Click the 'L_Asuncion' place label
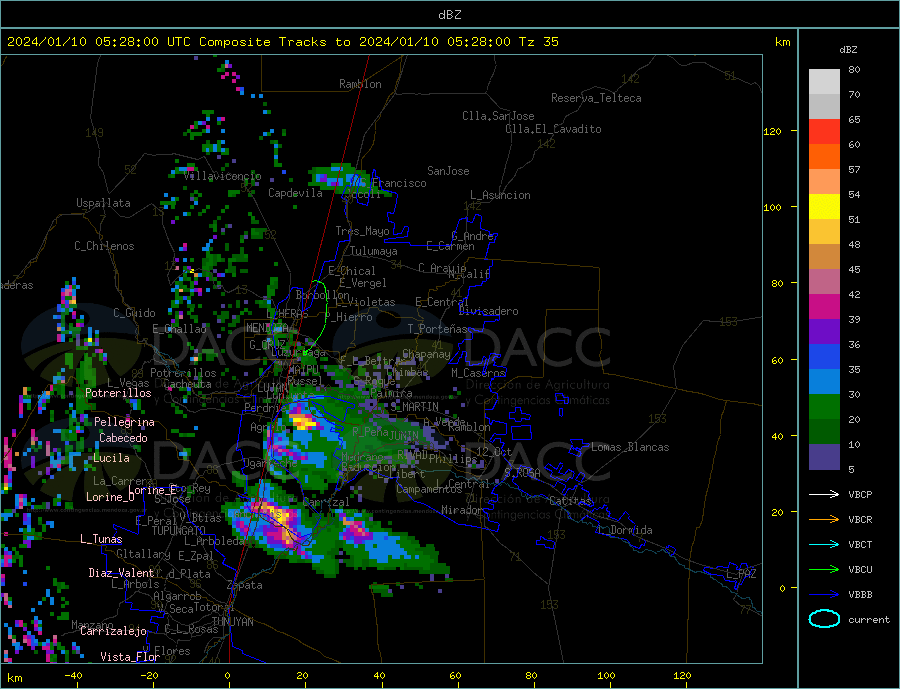 coord(501,195)
